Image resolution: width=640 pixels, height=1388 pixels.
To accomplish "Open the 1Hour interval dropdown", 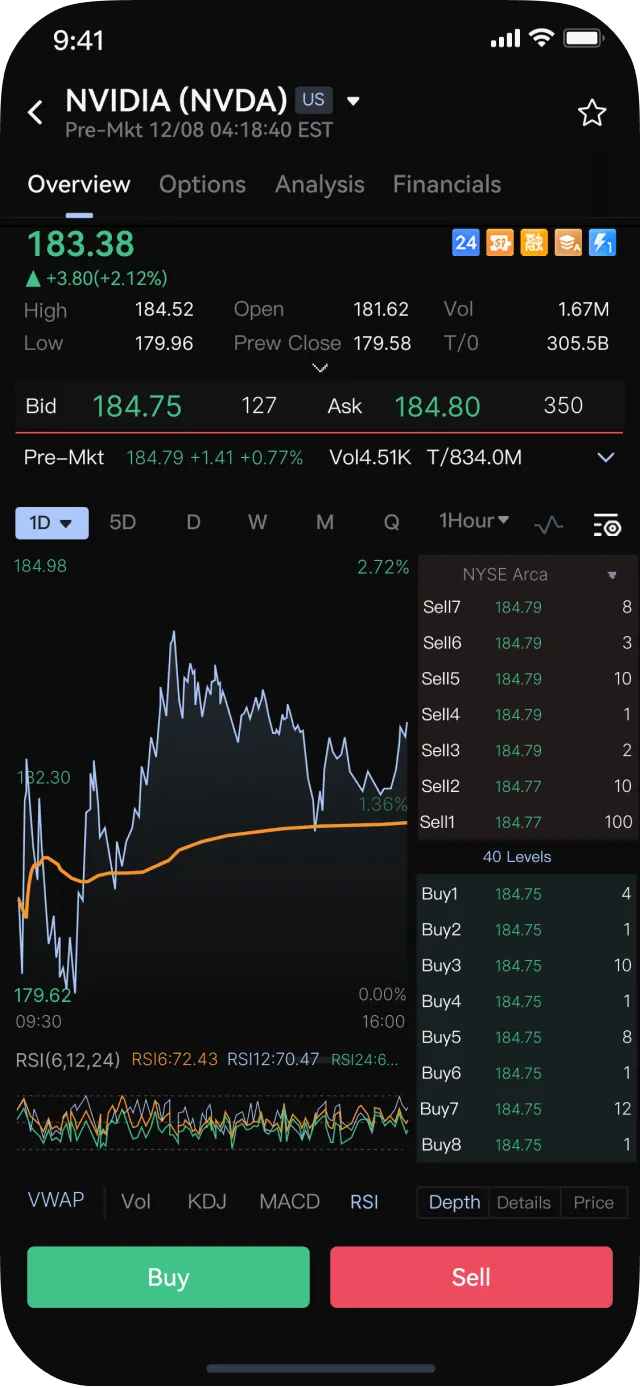I will (474, 521).
